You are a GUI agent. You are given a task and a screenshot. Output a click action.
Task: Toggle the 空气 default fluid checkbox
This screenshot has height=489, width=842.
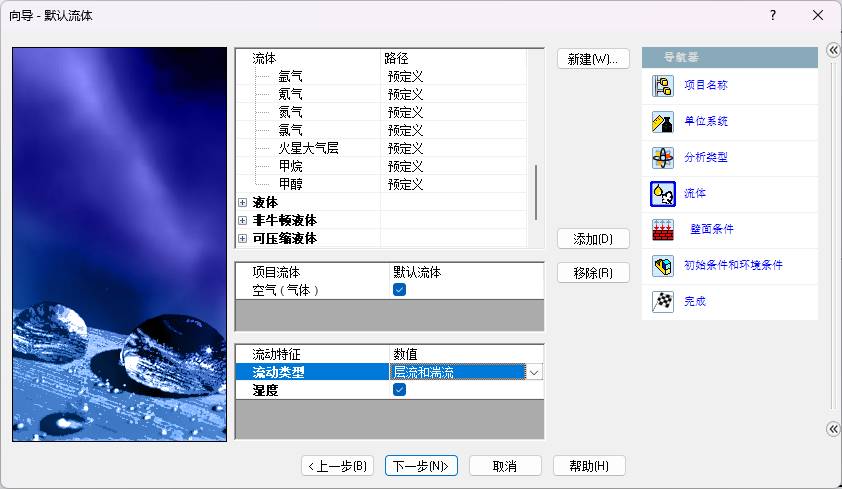click(399, 290)
